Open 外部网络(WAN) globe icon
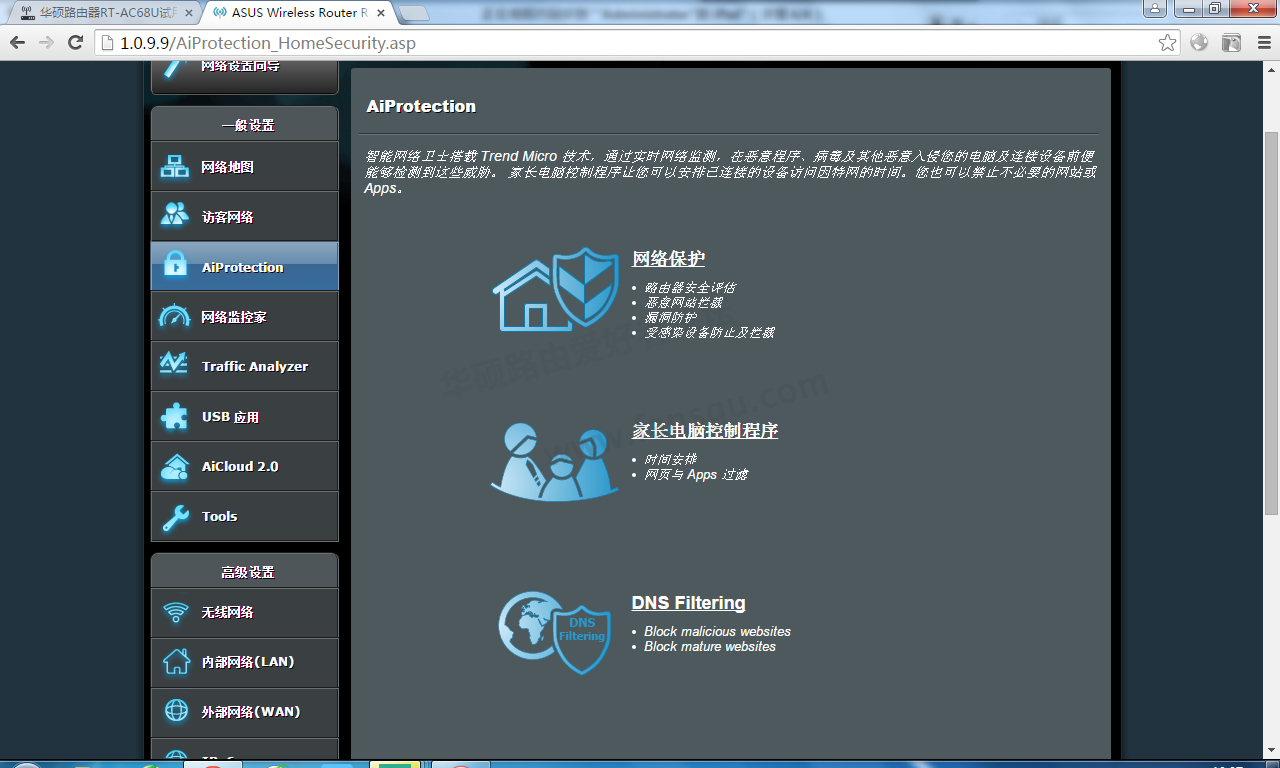Image resolution: width=1280 pixels, height=768 pixels. (176, 711)
